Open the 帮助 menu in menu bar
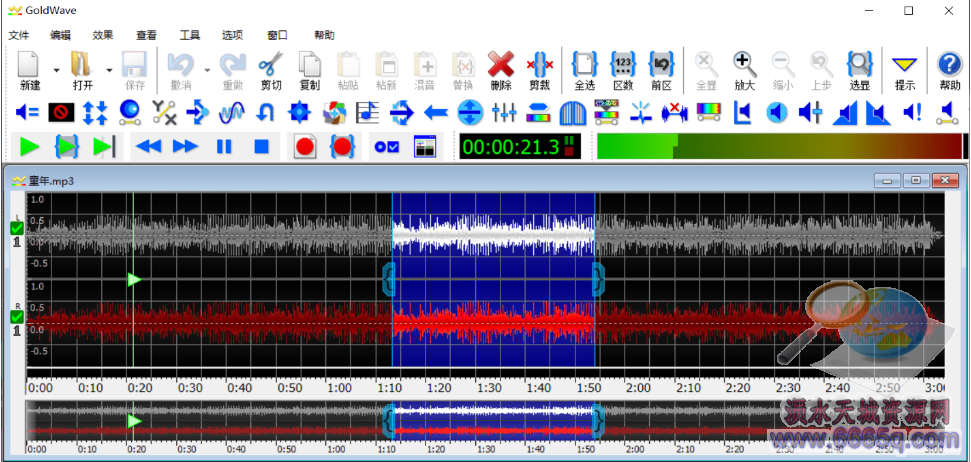Image resolution: width=971 pixels, height=462 pixels. pos(324,35)
